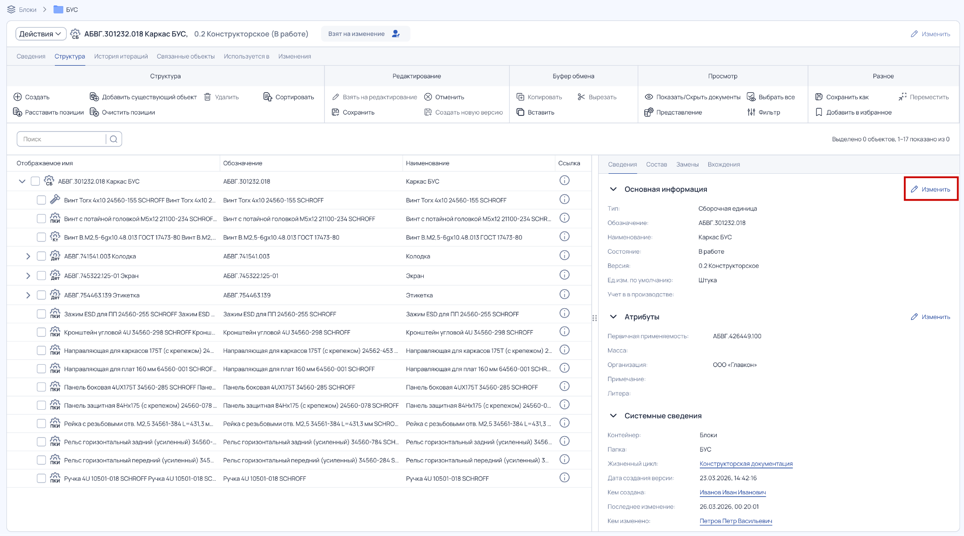The height and width of the screenshot is (536, 964).
Task: Switch to the Сведения top tab
Action: (31, 57)
